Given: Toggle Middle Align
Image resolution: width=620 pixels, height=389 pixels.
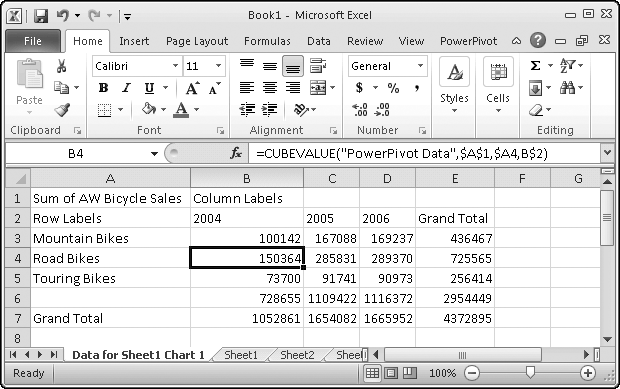Looking at the screenshot, I should pos(270,66).
